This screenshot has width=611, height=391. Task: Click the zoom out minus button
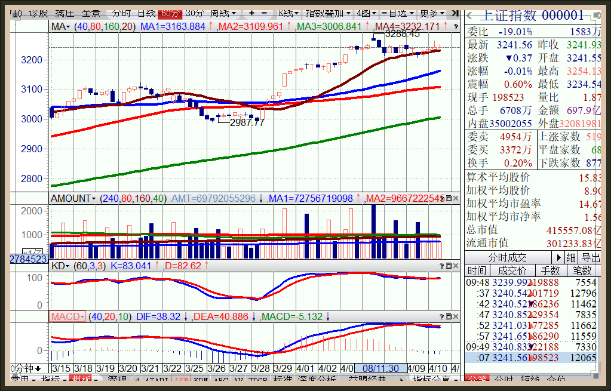coord(264,13)
